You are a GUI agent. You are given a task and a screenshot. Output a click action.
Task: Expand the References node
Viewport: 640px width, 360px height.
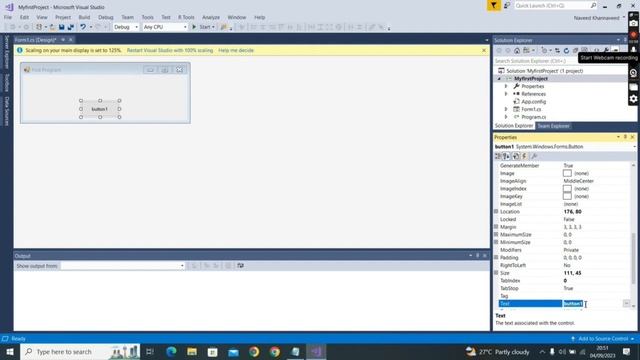pyautogui.click(x=506, y=94)
